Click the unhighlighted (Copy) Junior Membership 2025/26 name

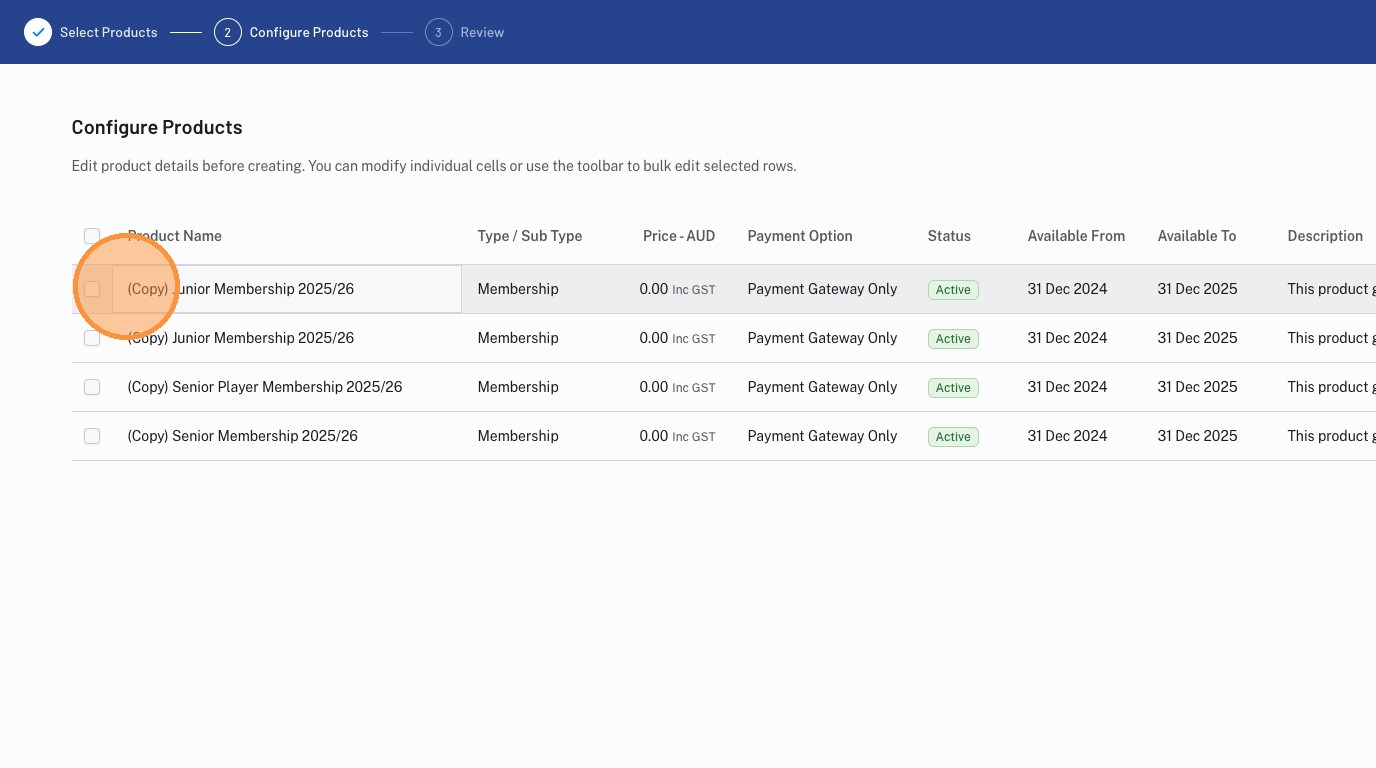[x=241, y=338]
